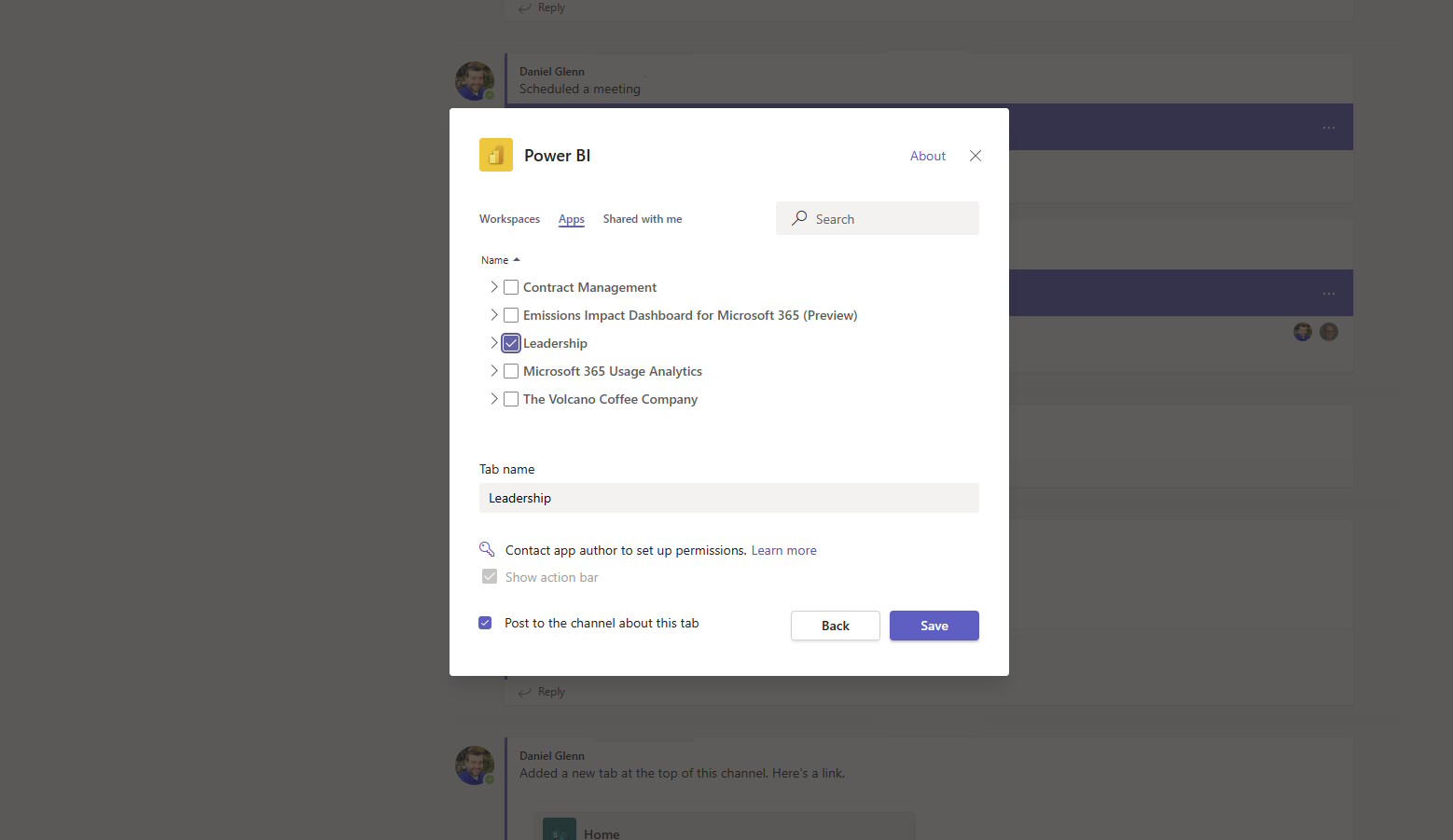Open more options on the meeting card
The height and width of the screenshot is (840, 1453).
[1328, 127]
